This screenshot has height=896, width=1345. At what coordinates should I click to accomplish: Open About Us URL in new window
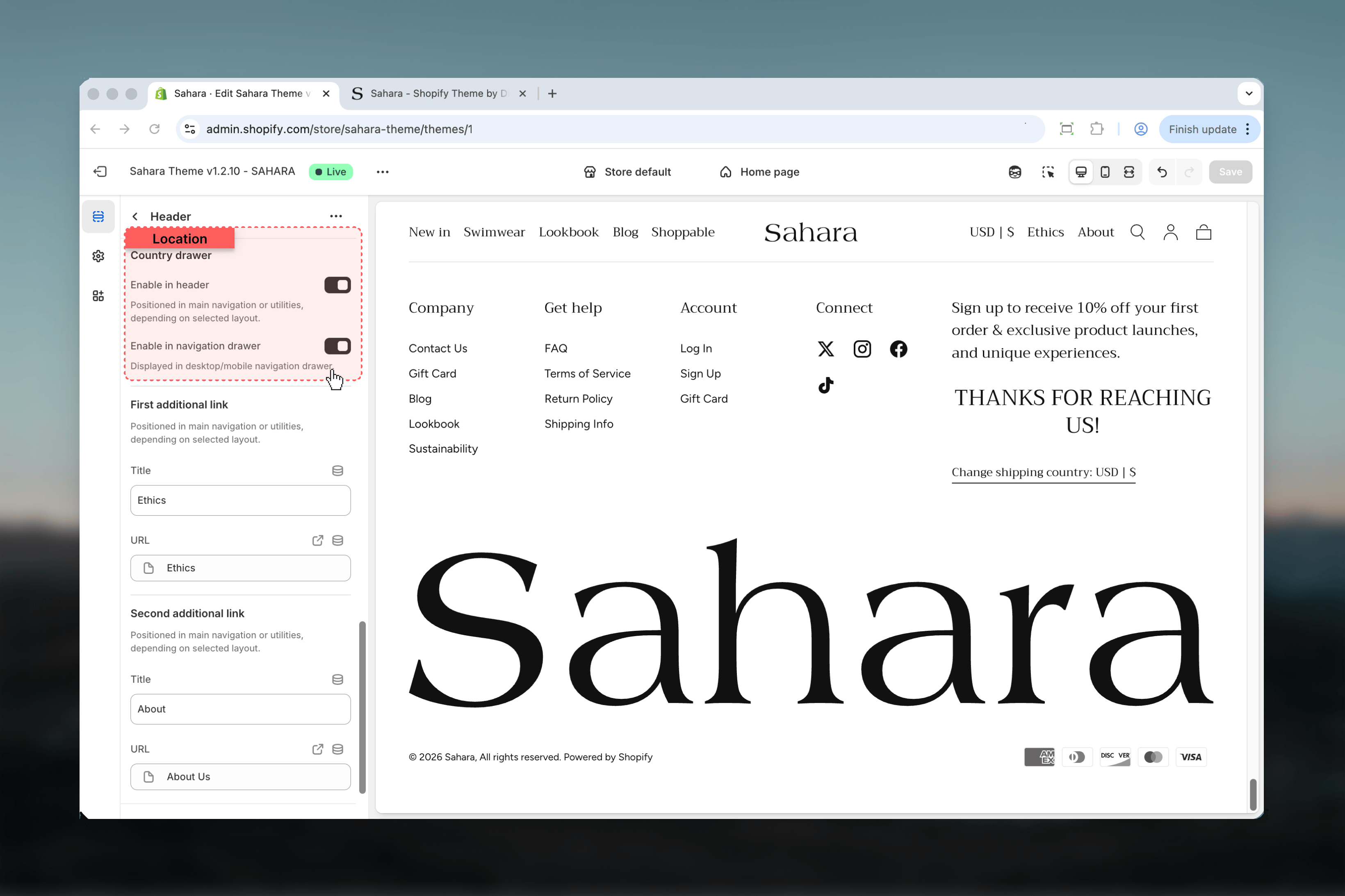pos(317,748)
